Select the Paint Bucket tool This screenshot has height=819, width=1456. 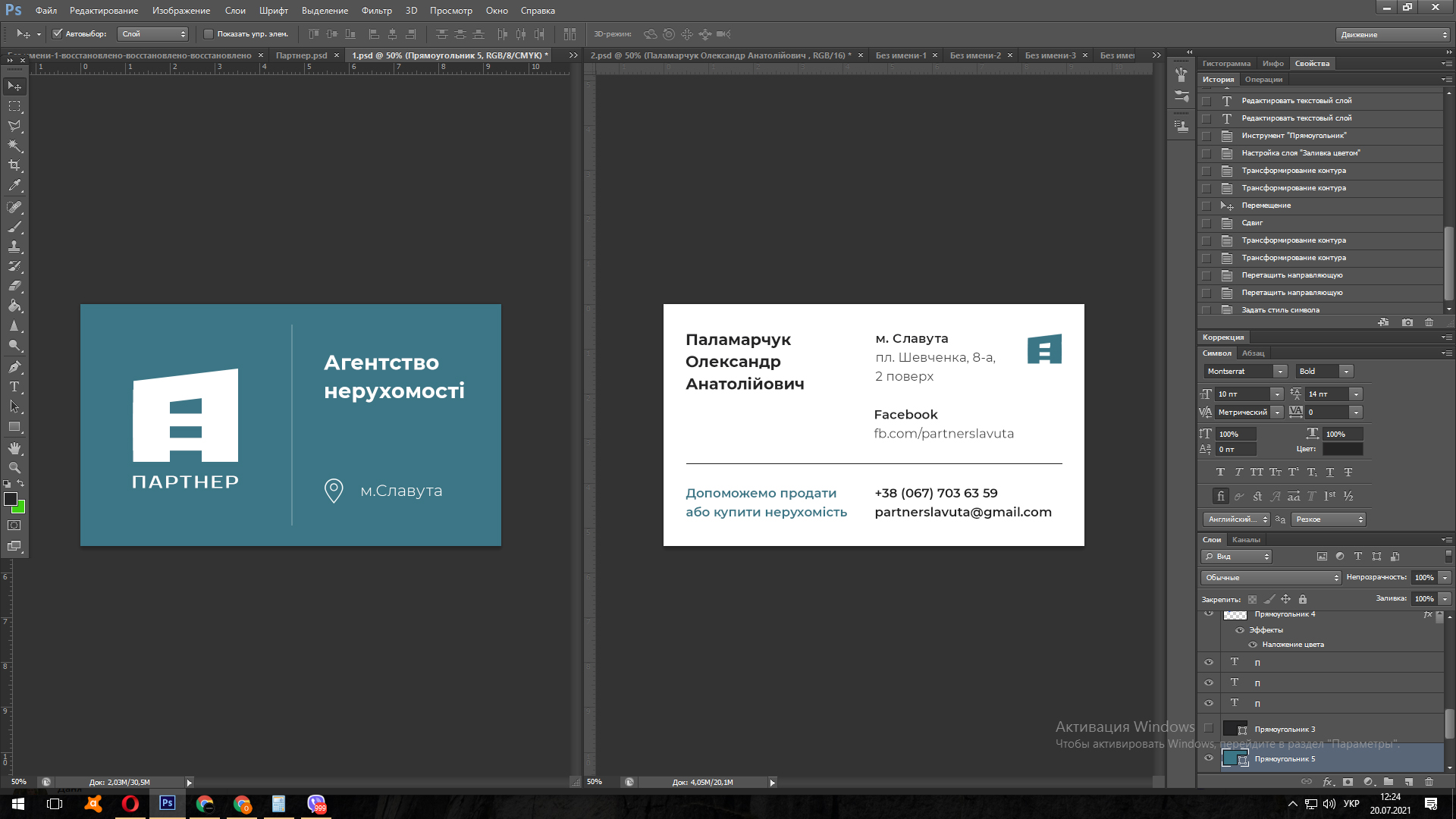tap(14, 306)
